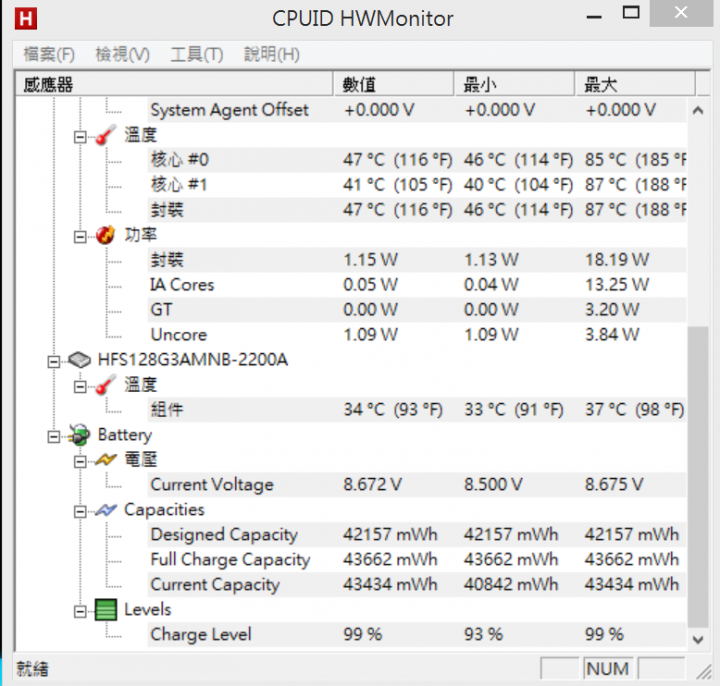Collapse the 功率 power group
The width and height of the screenshot is (720, 686).
[x=80, y=237]
